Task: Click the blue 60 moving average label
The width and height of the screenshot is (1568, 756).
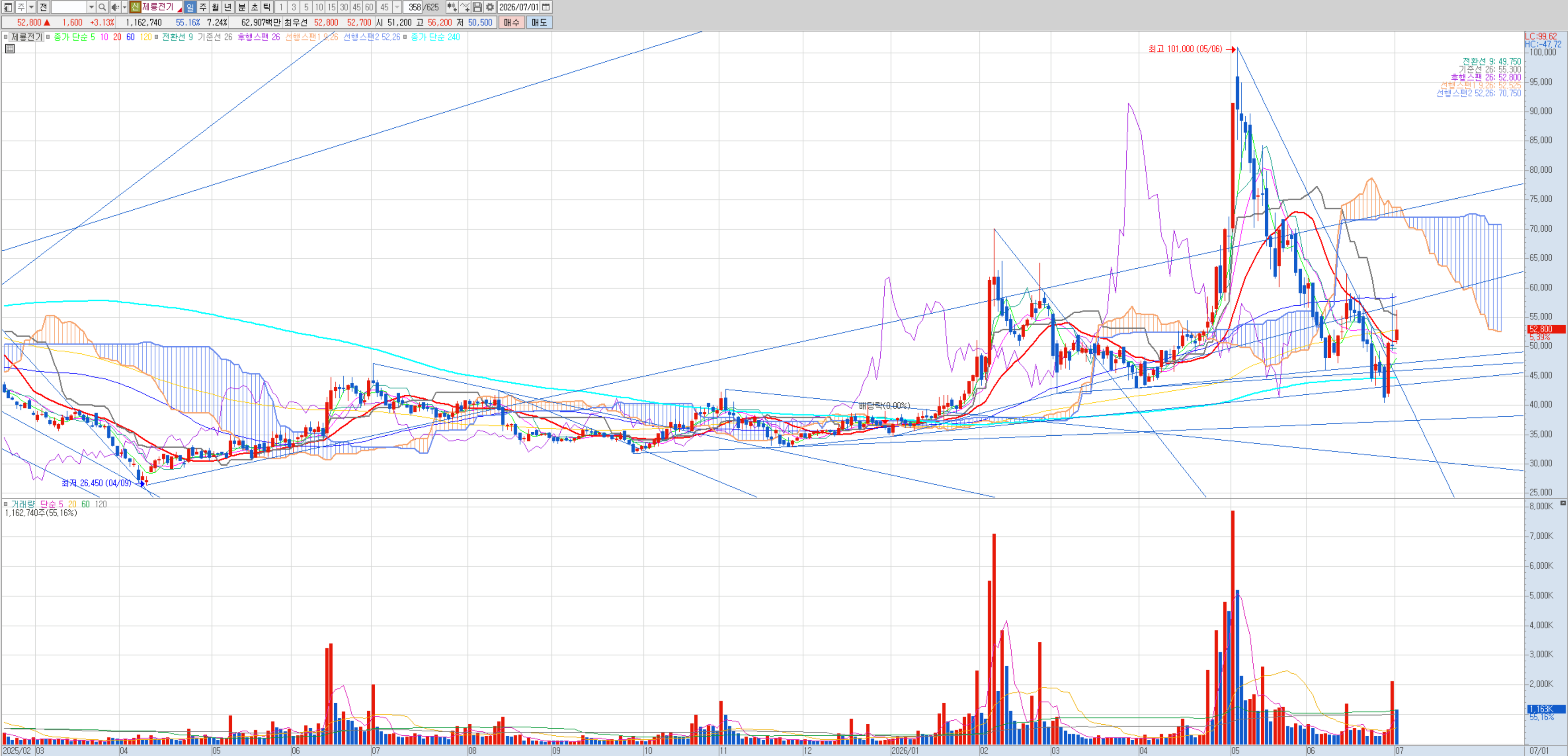Action: pyautogui.click(x=130, y=37)
